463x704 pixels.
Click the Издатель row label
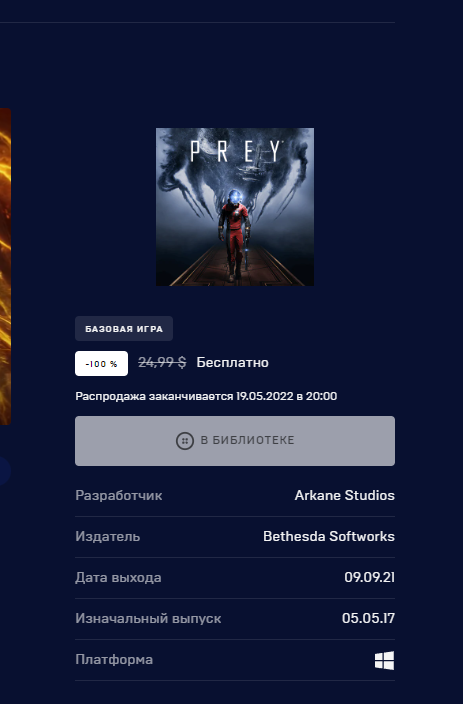pyautogui.click(x=108, y=537)
